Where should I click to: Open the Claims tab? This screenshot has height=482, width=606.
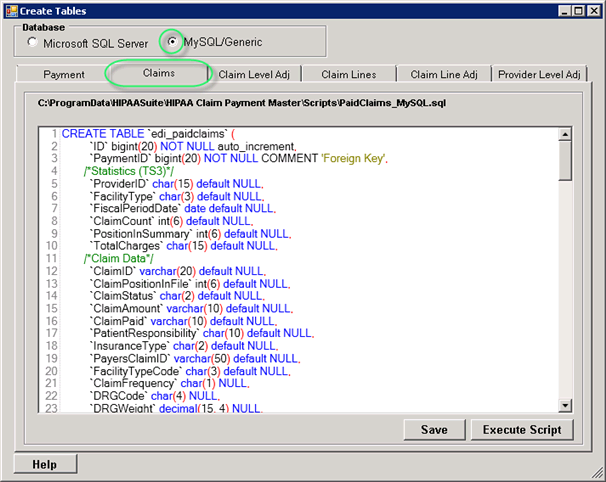(x=159, y=73)
